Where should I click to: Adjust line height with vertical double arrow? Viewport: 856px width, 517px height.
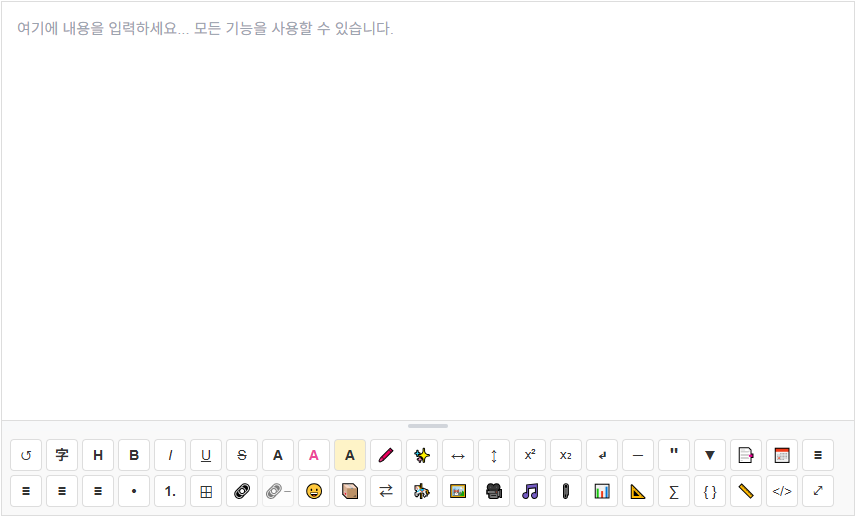494,455
